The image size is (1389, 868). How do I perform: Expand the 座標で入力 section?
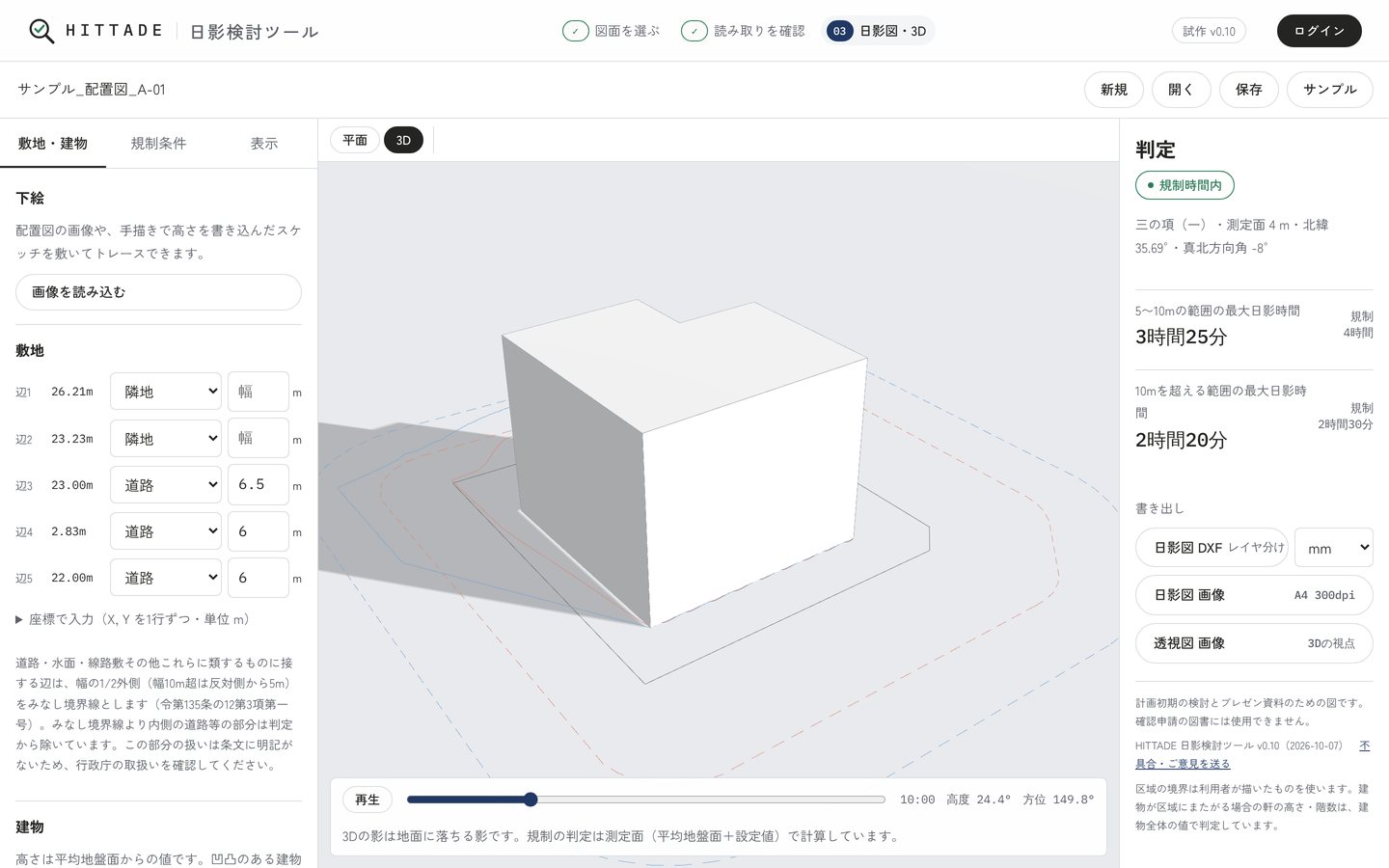[132, 619]
